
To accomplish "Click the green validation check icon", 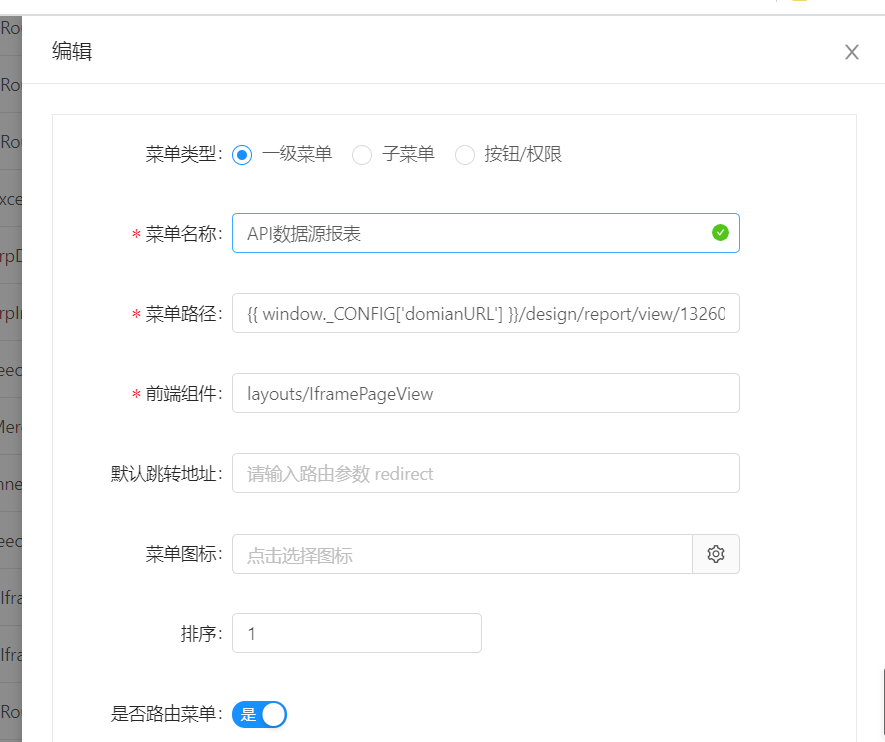I will click(x=720, y=232).
